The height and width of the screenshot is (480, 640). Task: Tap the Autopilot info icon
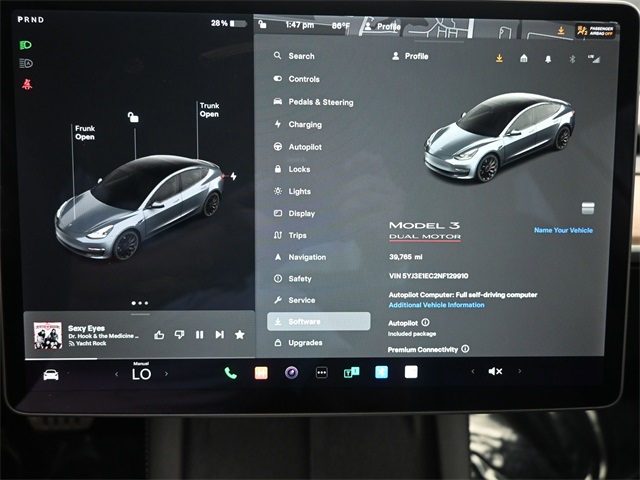425,322
